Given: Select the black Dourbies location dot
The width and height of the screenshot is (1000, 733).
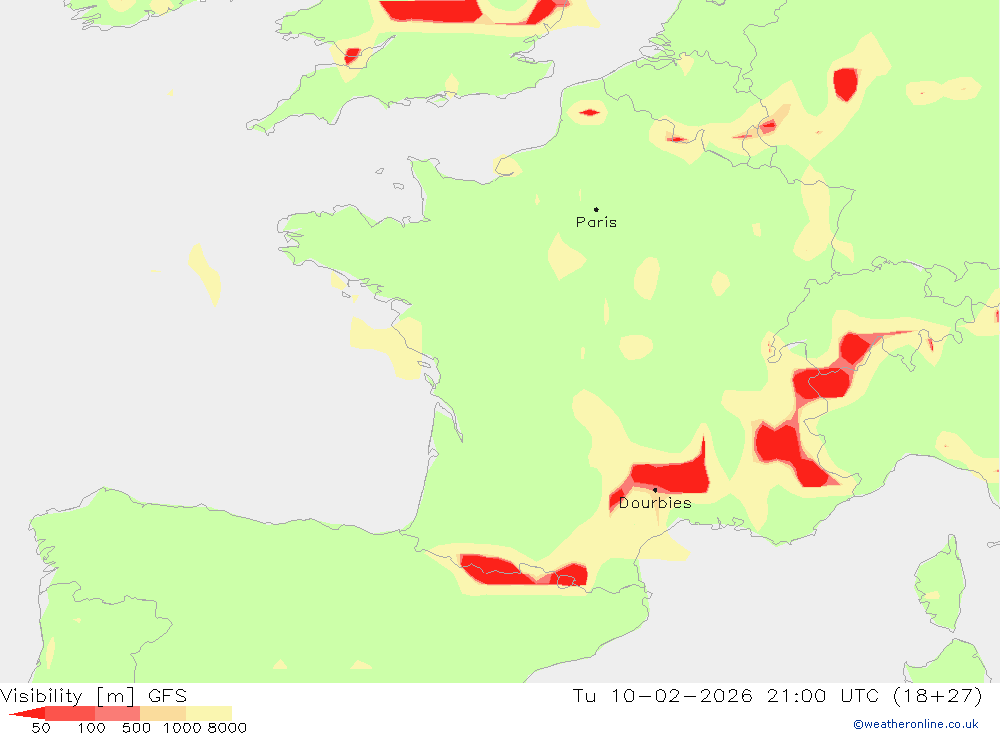Looking at the screenshot, I should pyautogui.click(x=655, y=490).
